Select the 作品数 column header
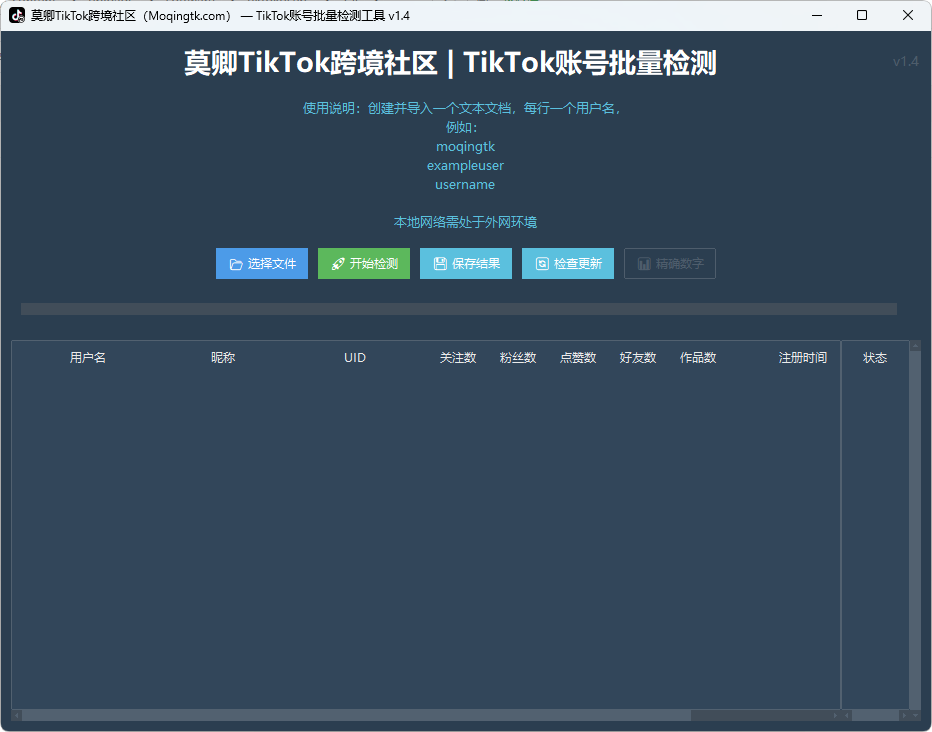932x732 pixels. pos(698,358)
